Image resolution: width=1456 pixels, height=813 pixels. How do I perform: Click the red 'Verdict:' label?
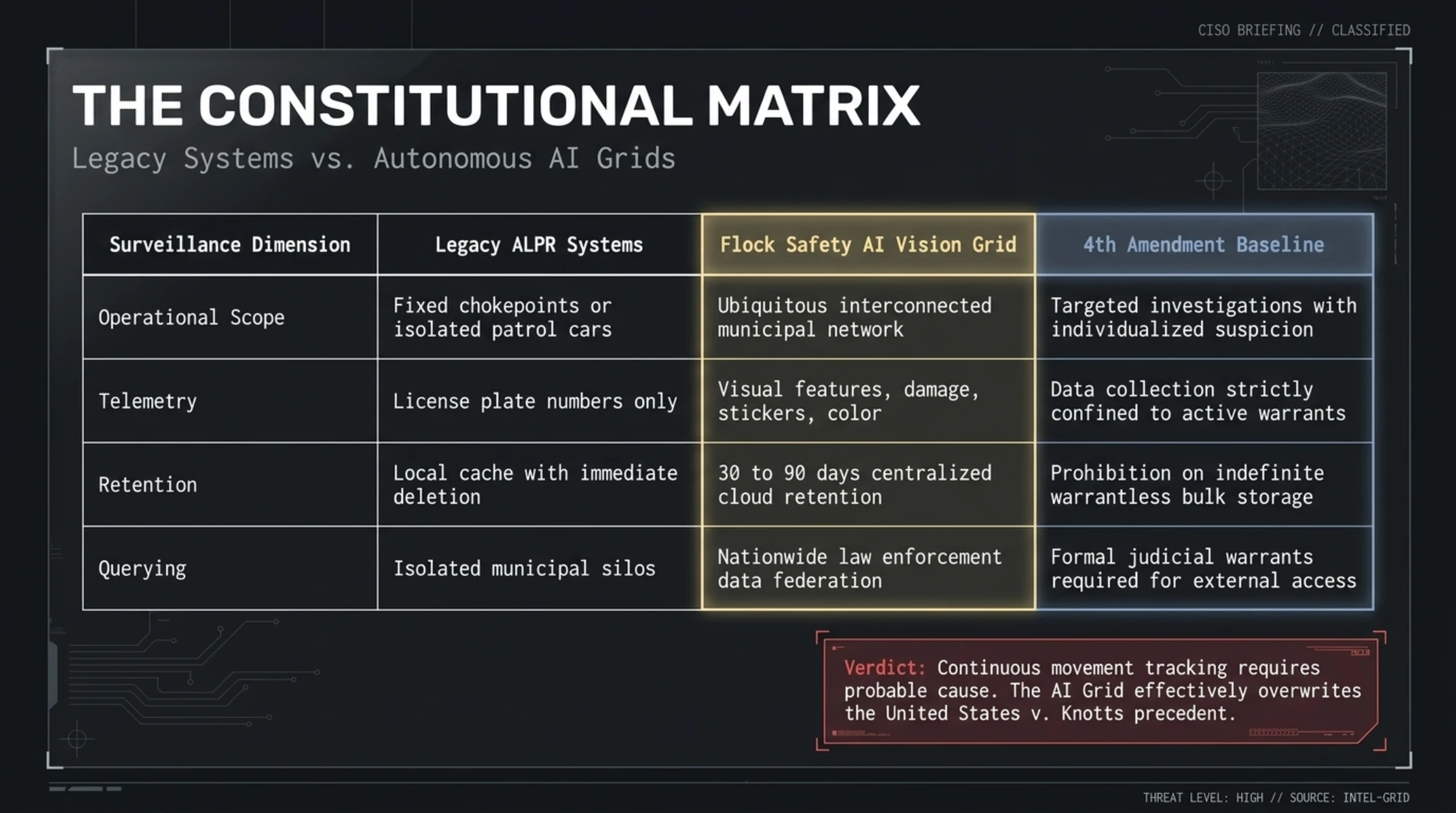(885, 668)
